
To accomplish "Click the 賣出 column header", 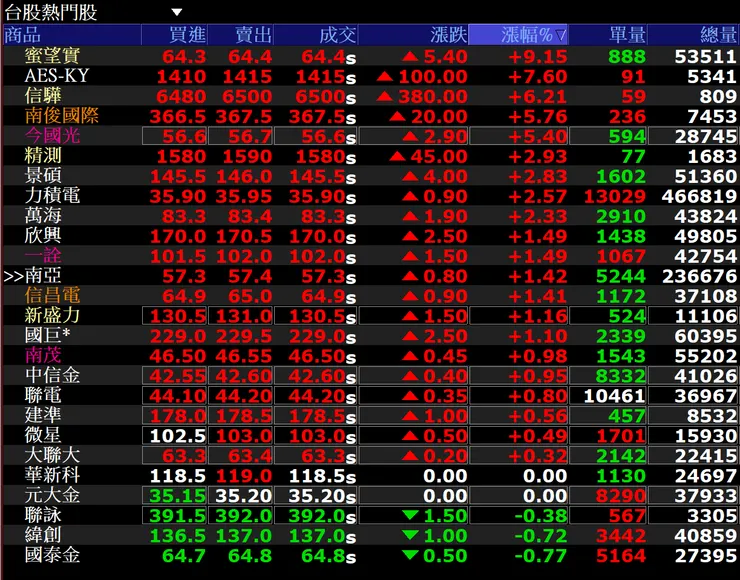I will [241, 34].
